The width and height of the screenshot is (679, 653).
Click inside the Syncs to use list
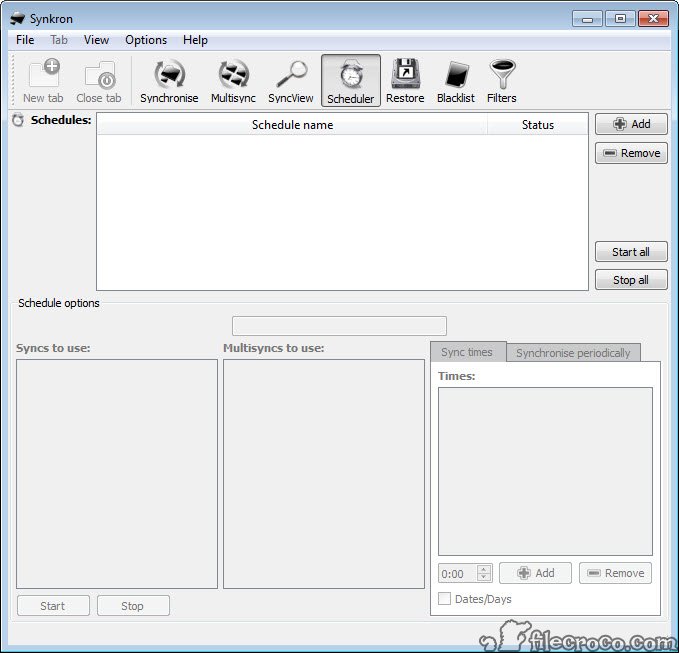pos(117,474)
